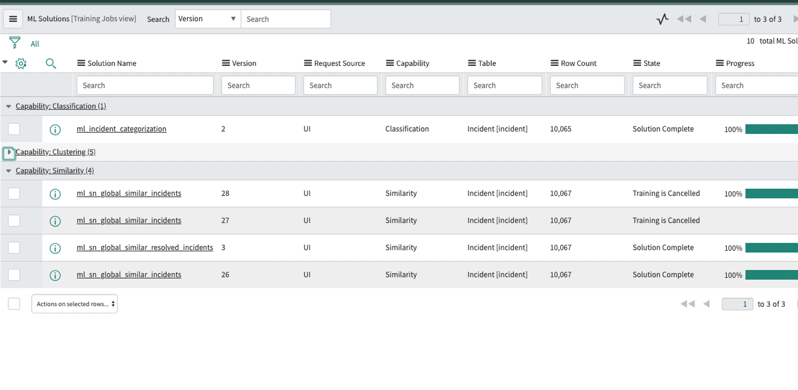Click the Solution Name column search box
The image size is (798, 390).
pyautogui.click(x=145, y=86)
